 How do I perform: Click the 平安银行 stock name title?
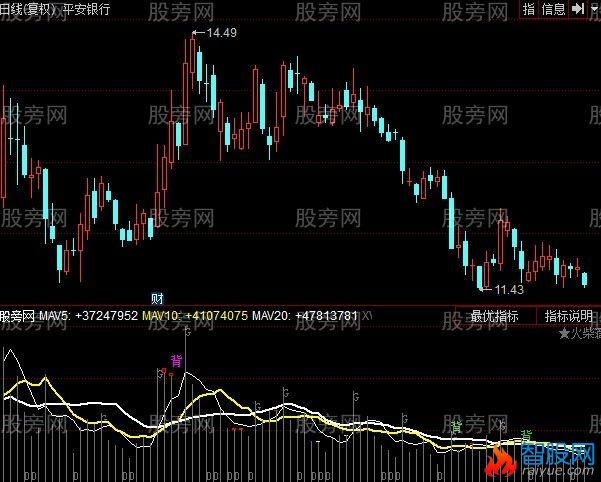point(87,8)
